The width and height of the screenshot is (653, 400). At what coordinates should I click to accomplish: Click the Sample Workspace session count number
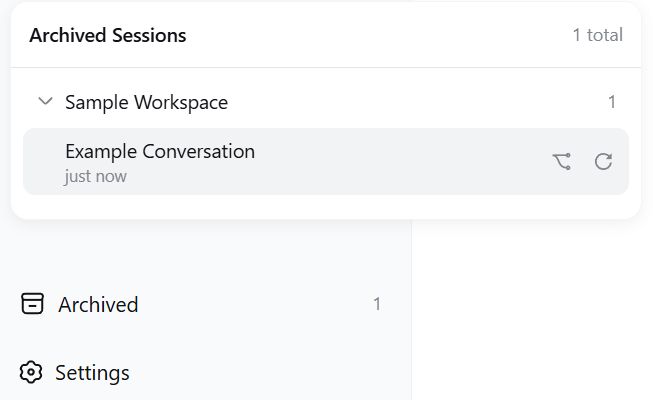[612, 102]
